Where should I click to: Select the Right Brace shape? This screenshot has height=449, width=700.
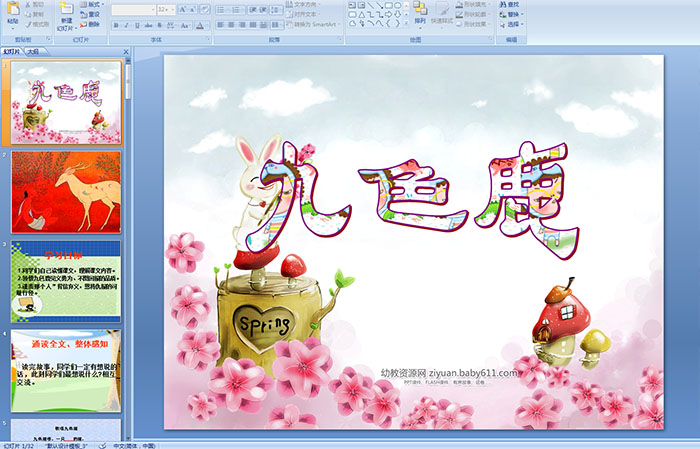397,24
